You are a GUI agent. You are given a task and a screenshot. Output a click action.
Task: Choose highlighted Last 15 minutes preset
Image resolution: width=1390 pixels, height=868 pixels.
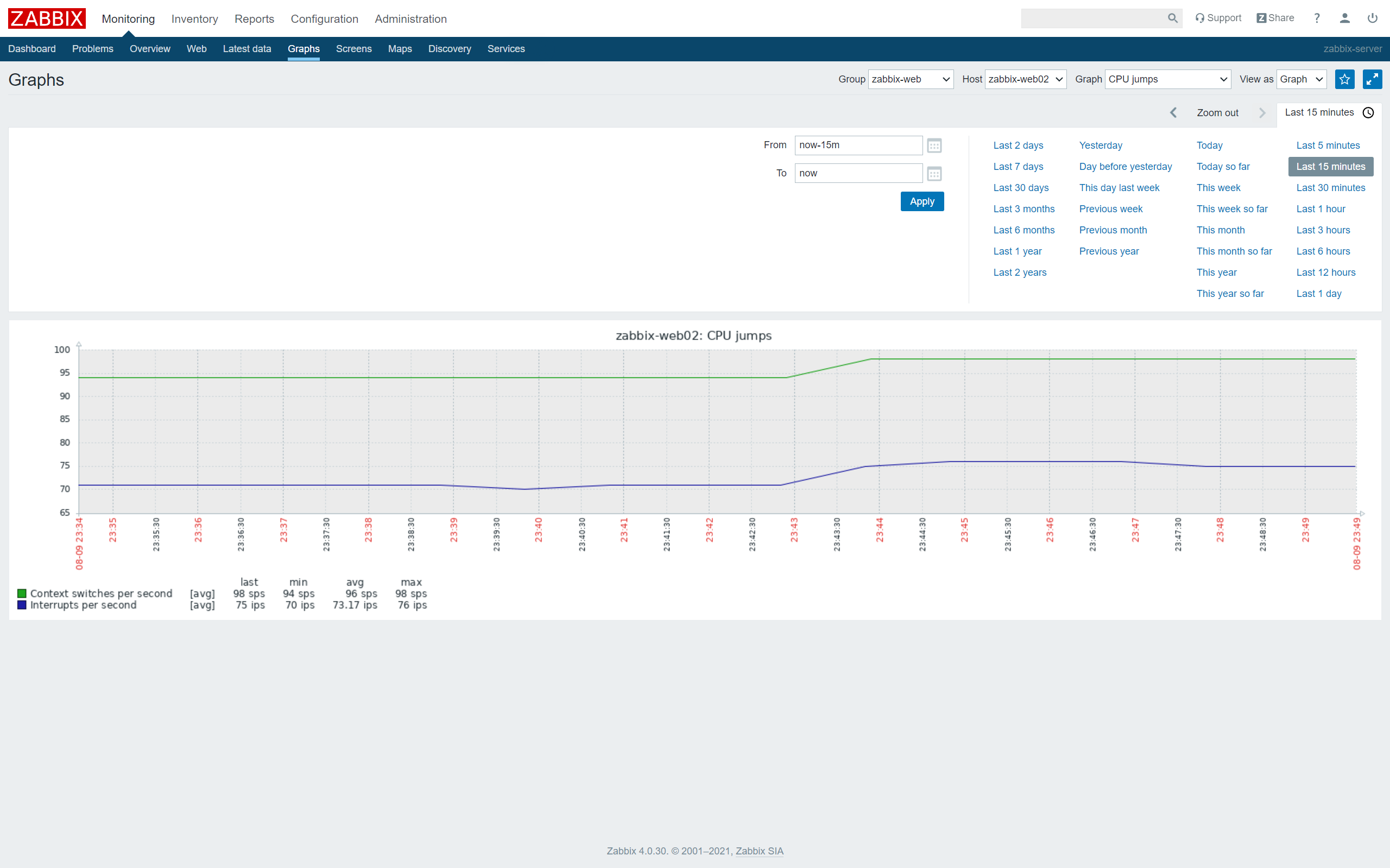click(x=1331, y=167)
